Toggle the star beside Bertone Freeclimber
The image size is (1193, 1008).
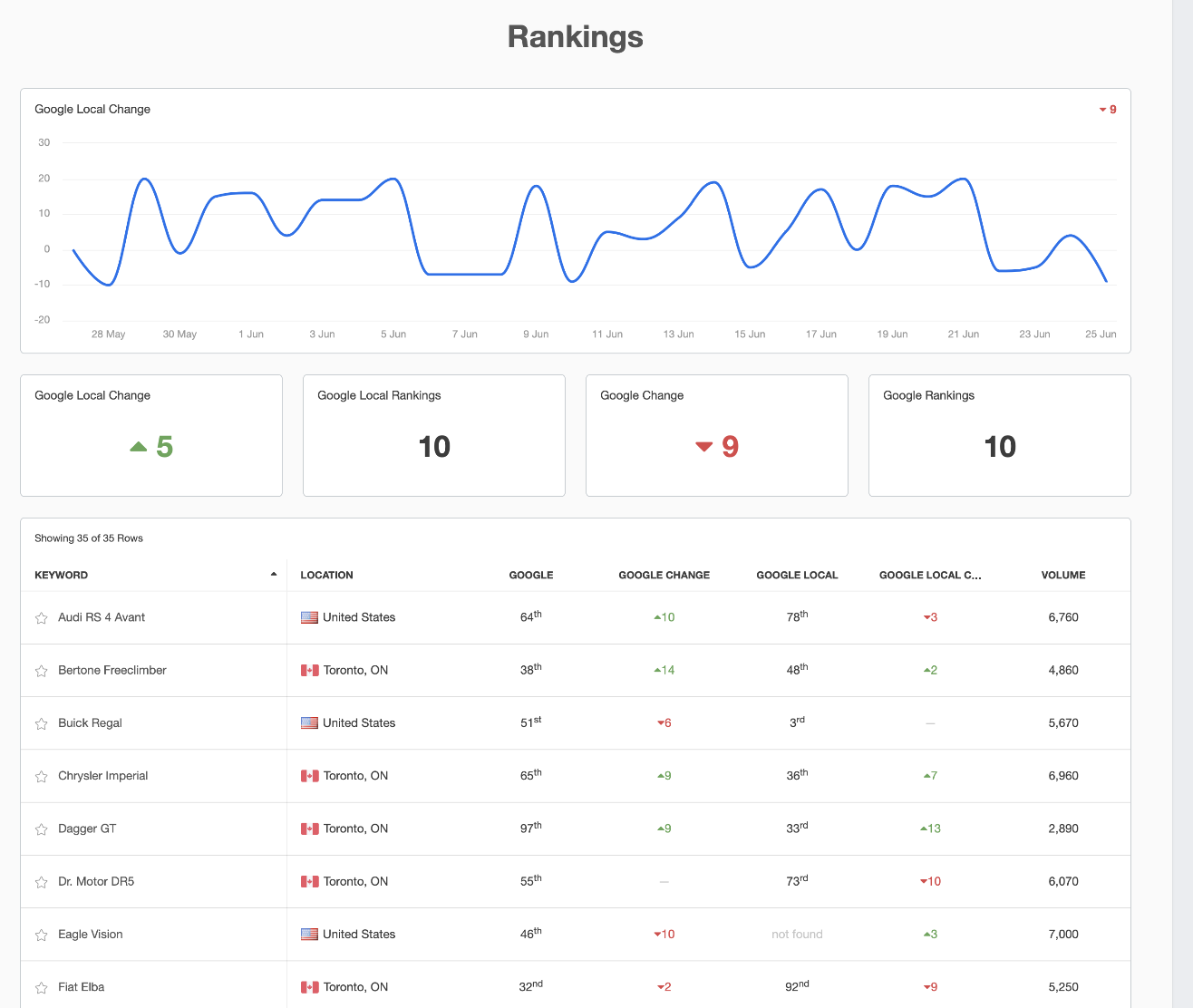[41, 671]
